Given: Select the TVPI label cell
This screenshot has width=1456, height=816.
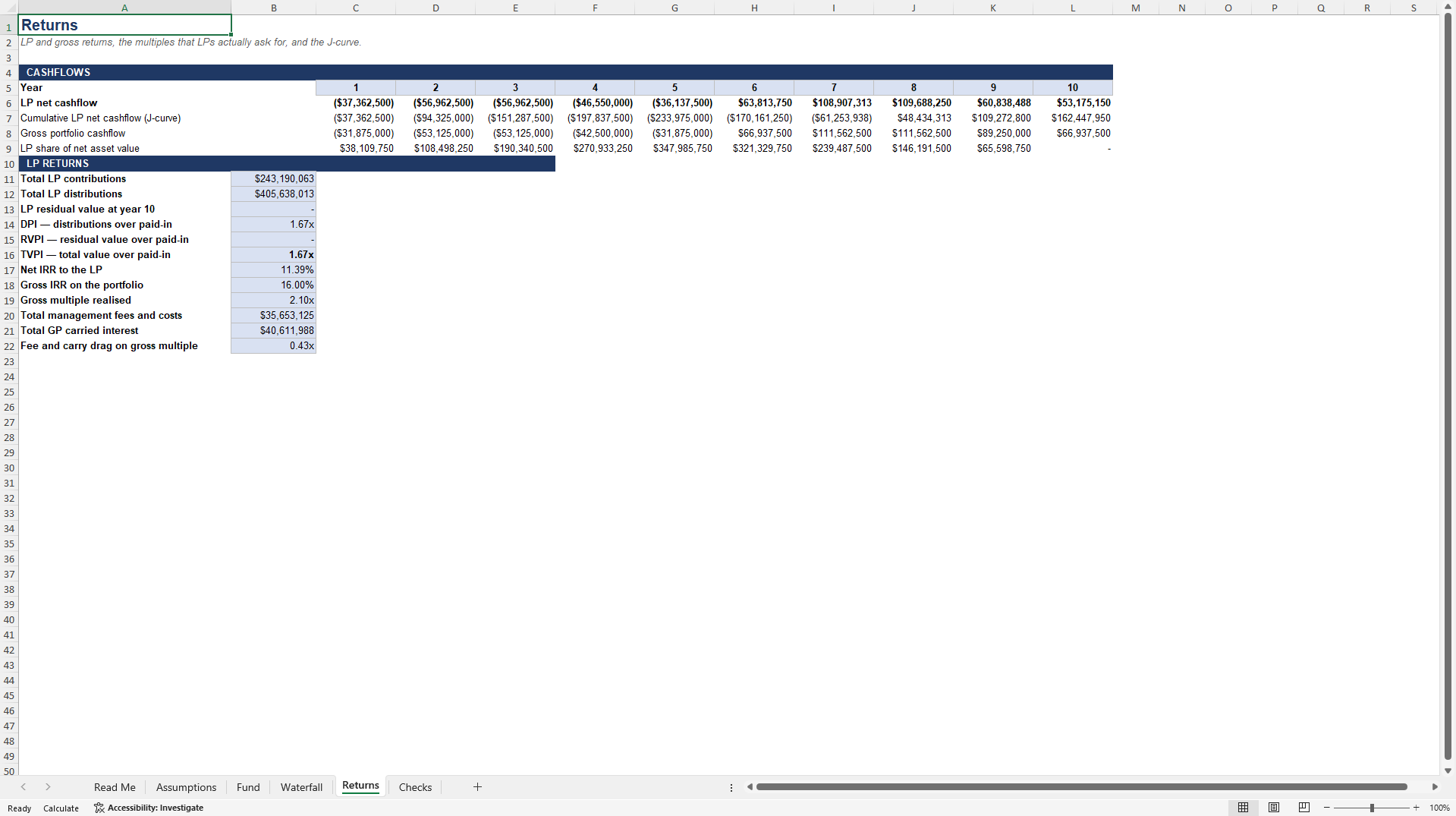Looking at the screenshot, I should click(x=124, y=254).
